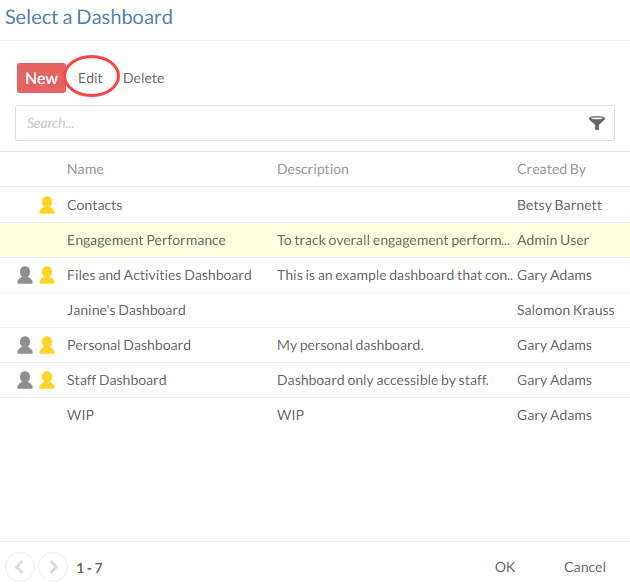This screenshot has width=630, height=585.
Task: Focus the Search input field
Action: pos(300,123)
